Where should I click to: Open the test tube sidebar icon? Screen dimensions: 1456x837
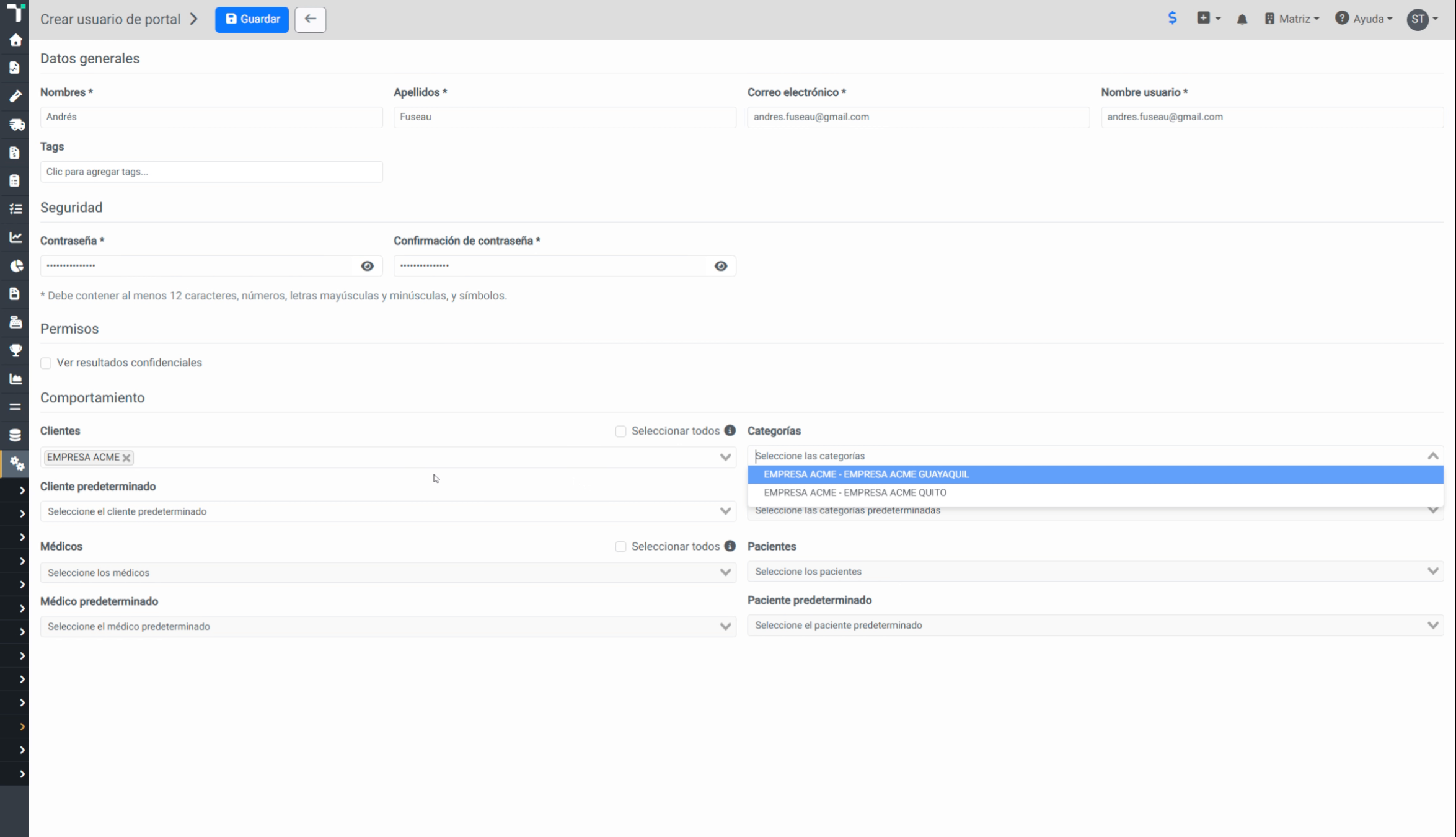(x=15, y=96)
